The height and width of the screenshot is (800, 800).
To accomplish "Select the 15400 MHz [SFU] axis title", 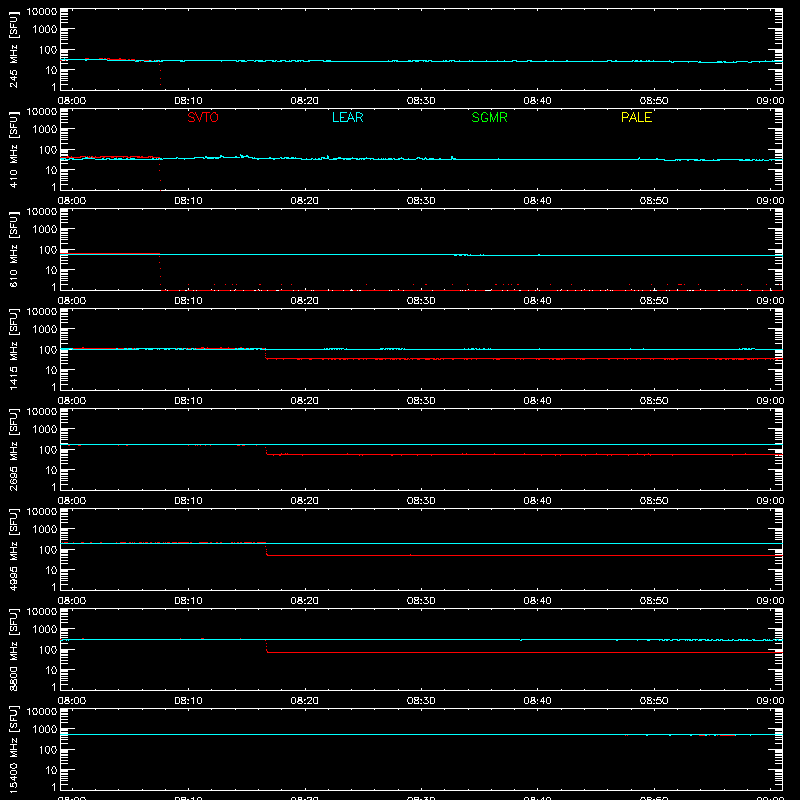I will click(x=14, y=751).
